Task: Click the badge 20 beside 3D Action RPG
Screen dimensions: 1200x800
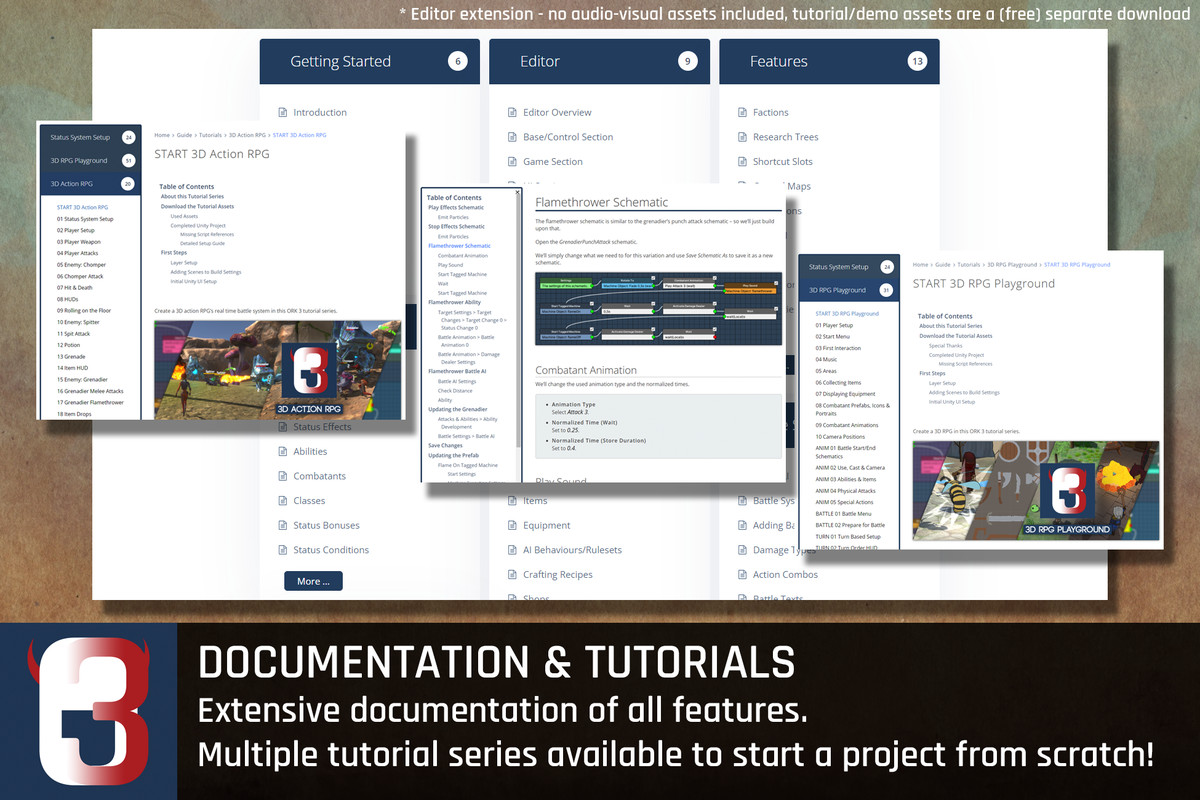Action: 128,184
